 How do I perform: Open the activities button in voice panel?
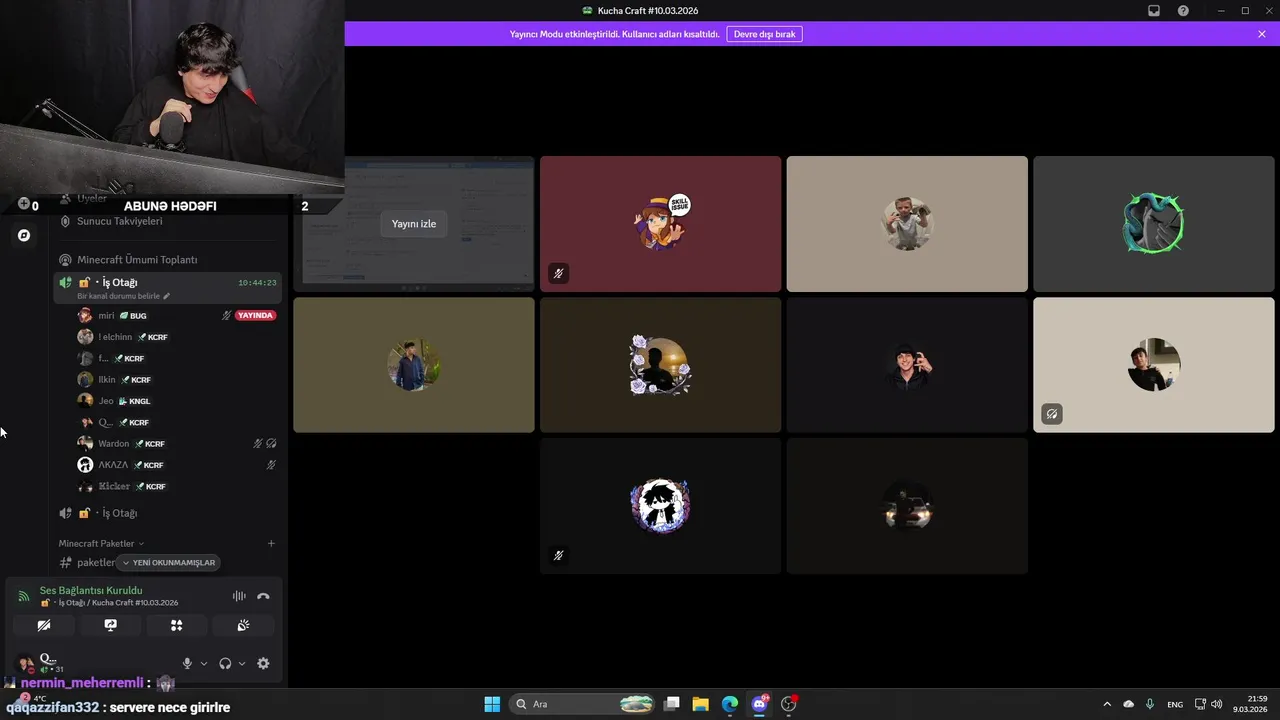pos(176,625)
